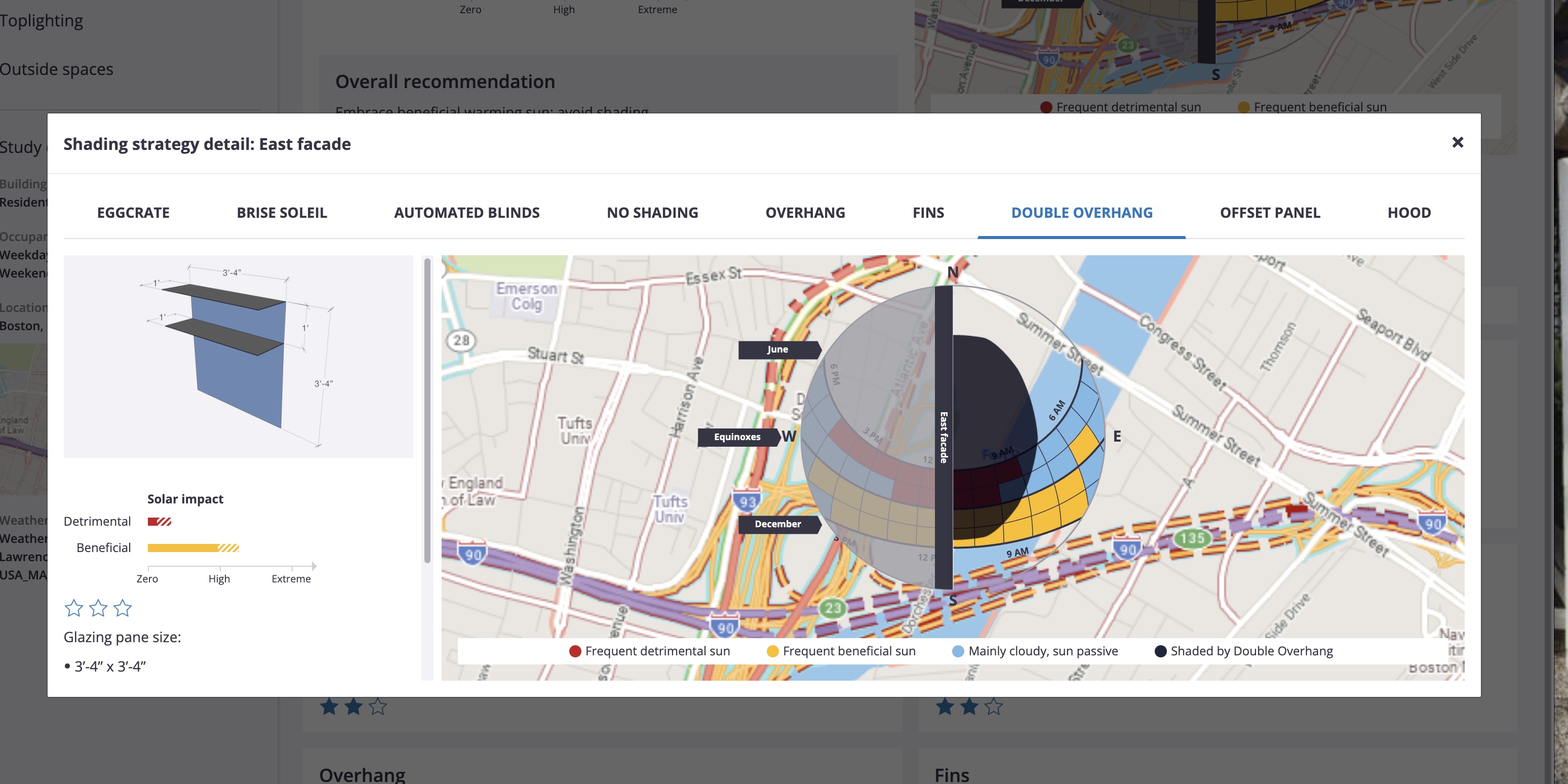The height and width of the screenshot is (784, 1568).
Task: Click the dark Shaded by Double Overhang dot
Action: [1160, 651]
